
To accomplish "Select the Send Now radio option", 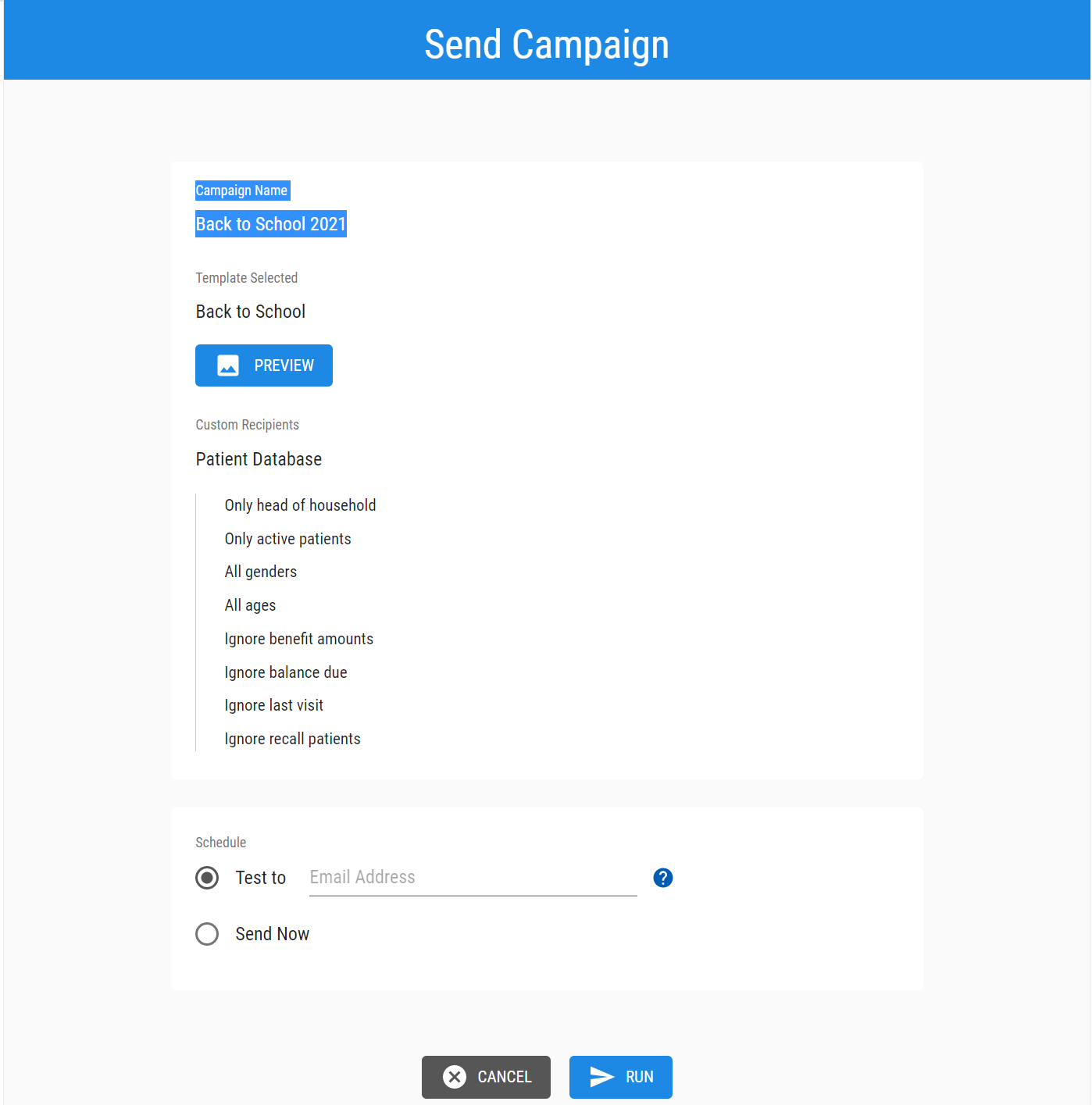I will tap(207, 934).
